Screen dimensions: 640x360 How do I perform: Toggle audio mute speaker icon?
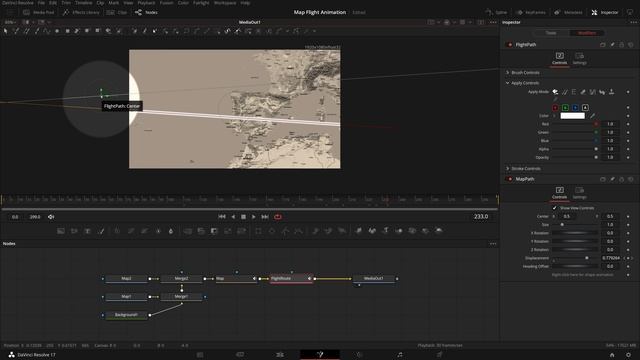tap(51, 217)
